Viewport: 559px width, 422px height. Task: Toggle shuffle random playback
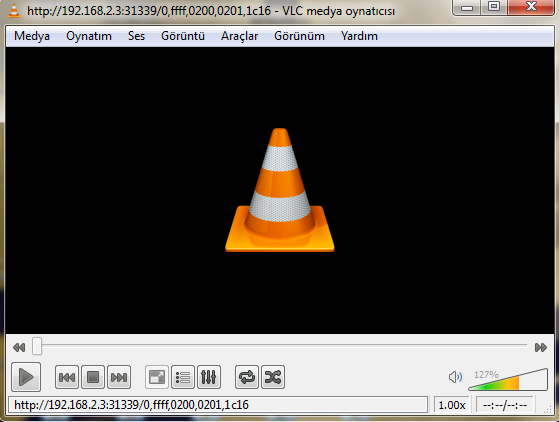click(273, 377)
